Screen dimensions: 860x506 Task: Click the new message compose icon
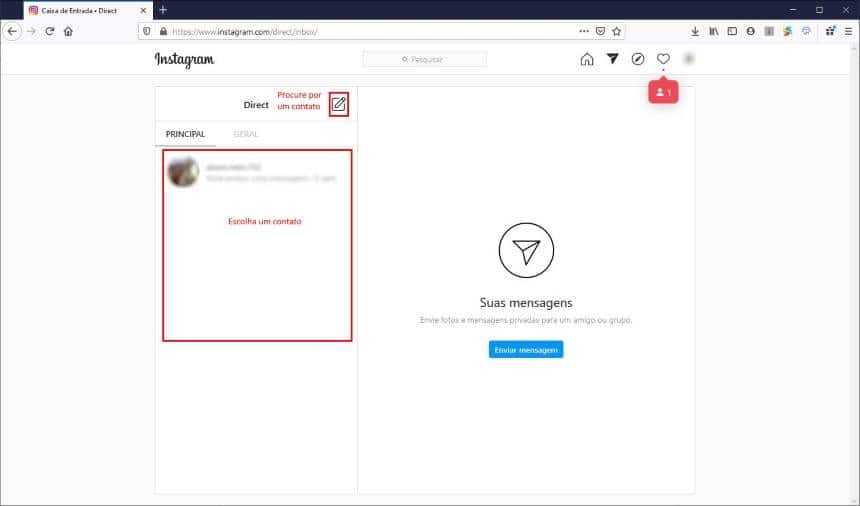click(339, 104)
